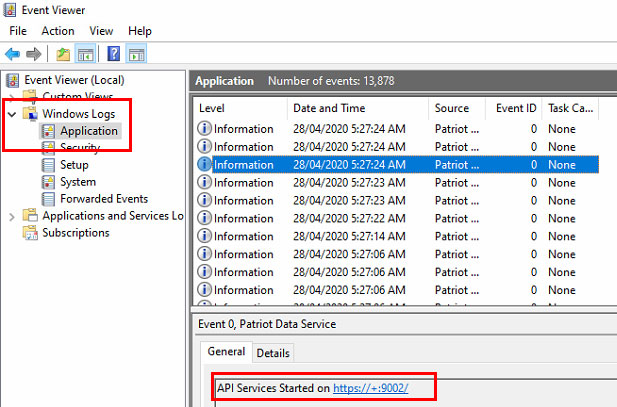Click the 'API Services Started on' message text
The width and height of the screenshot is (617, 407).
click(x=273, y=388)
